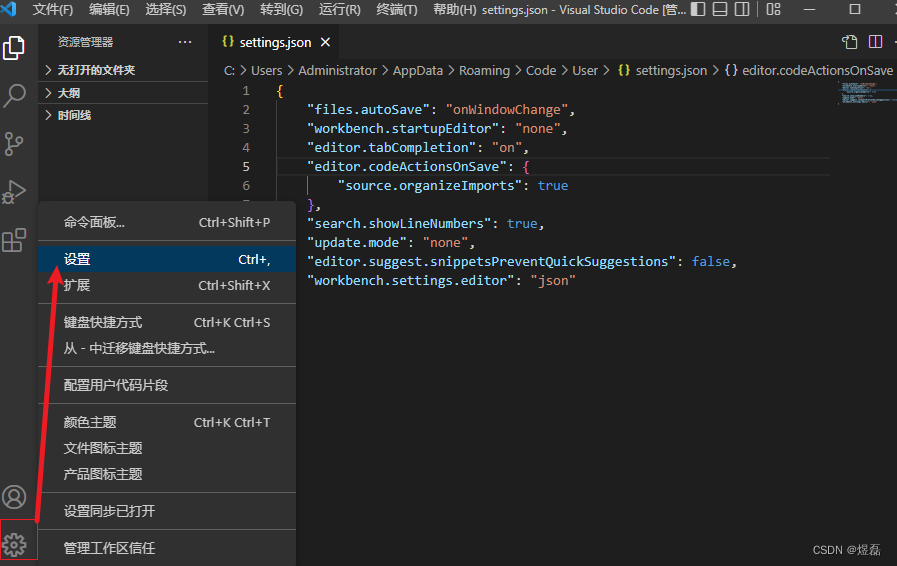Click the false value on snippets line

711,262
